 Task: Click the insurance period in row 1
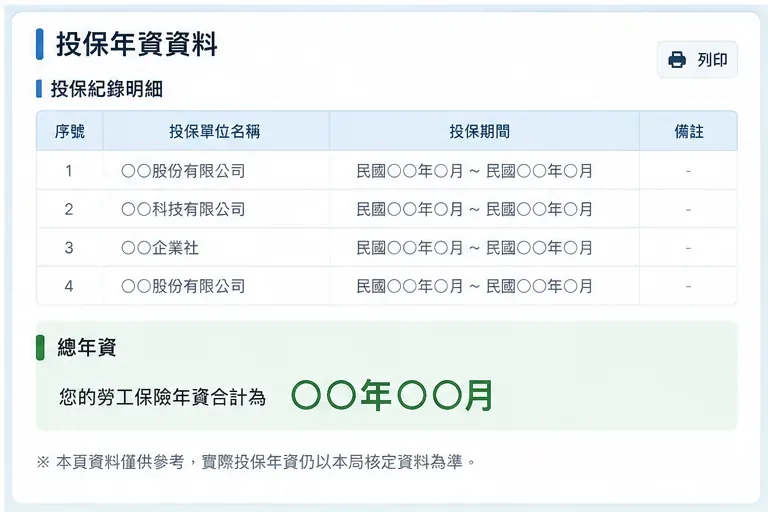coord(474,171)
